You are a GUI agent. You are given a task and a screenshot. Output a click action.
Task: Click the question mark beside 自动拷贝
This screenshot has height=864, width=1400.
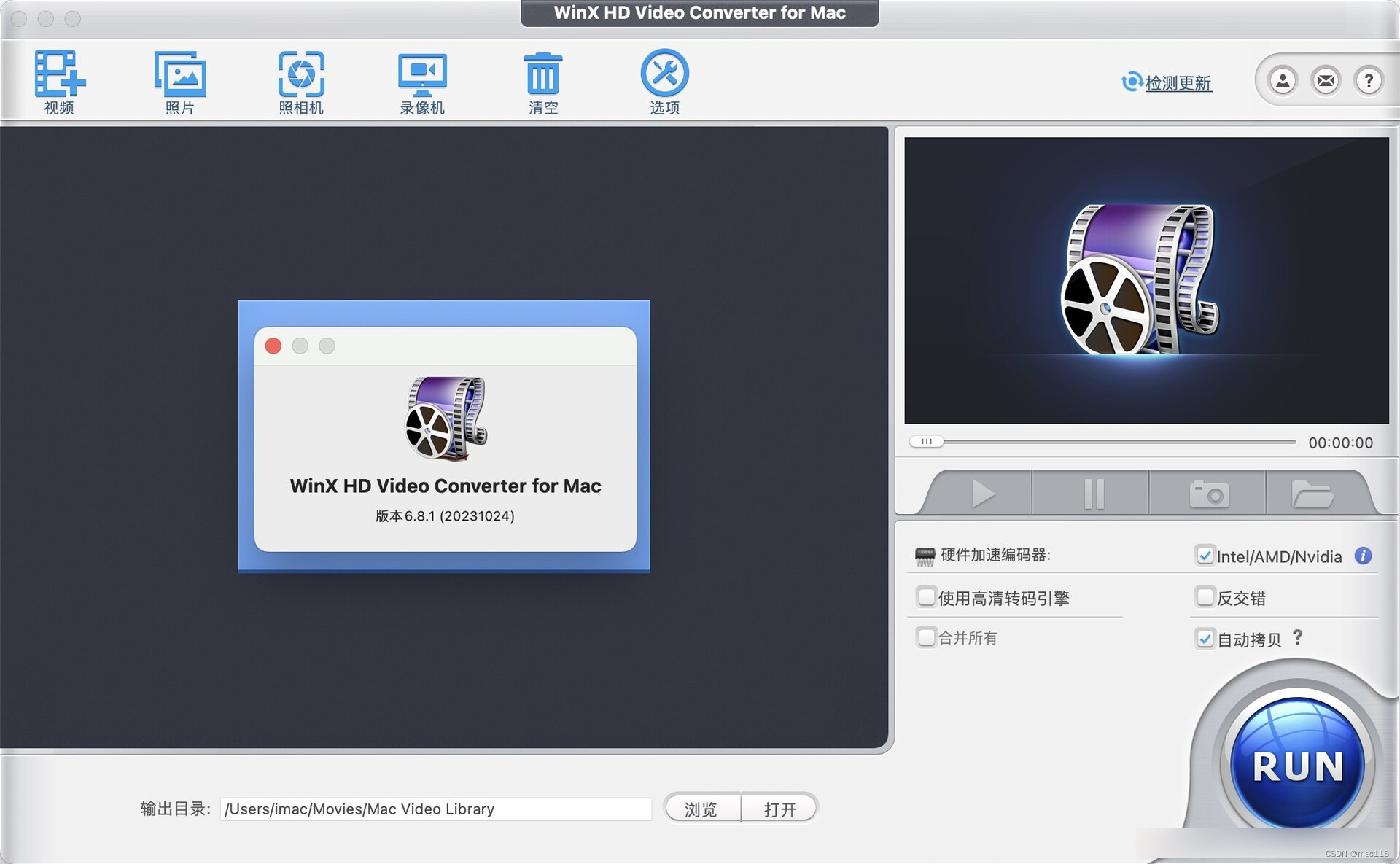click(1297, 637)
